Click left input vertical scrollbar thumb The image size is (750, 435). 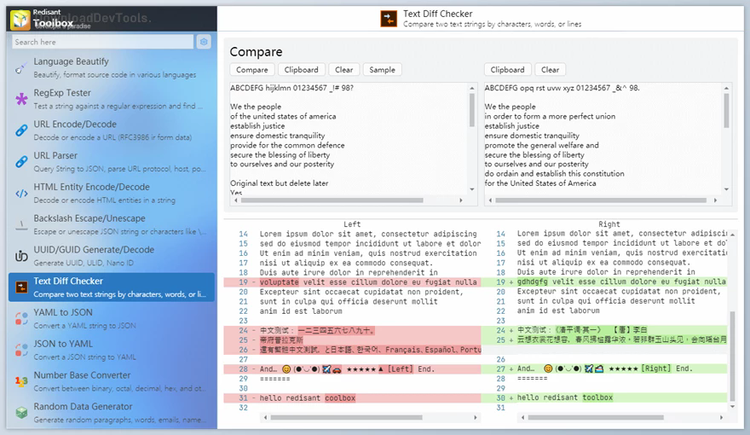tap(472, 110)
